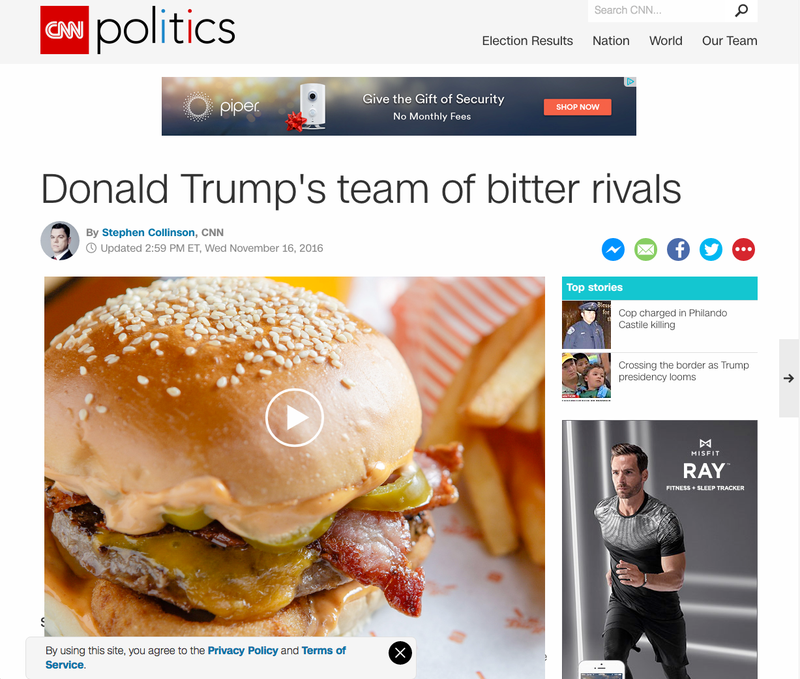
Task: Go to the World section
Action: coord(665,41)
